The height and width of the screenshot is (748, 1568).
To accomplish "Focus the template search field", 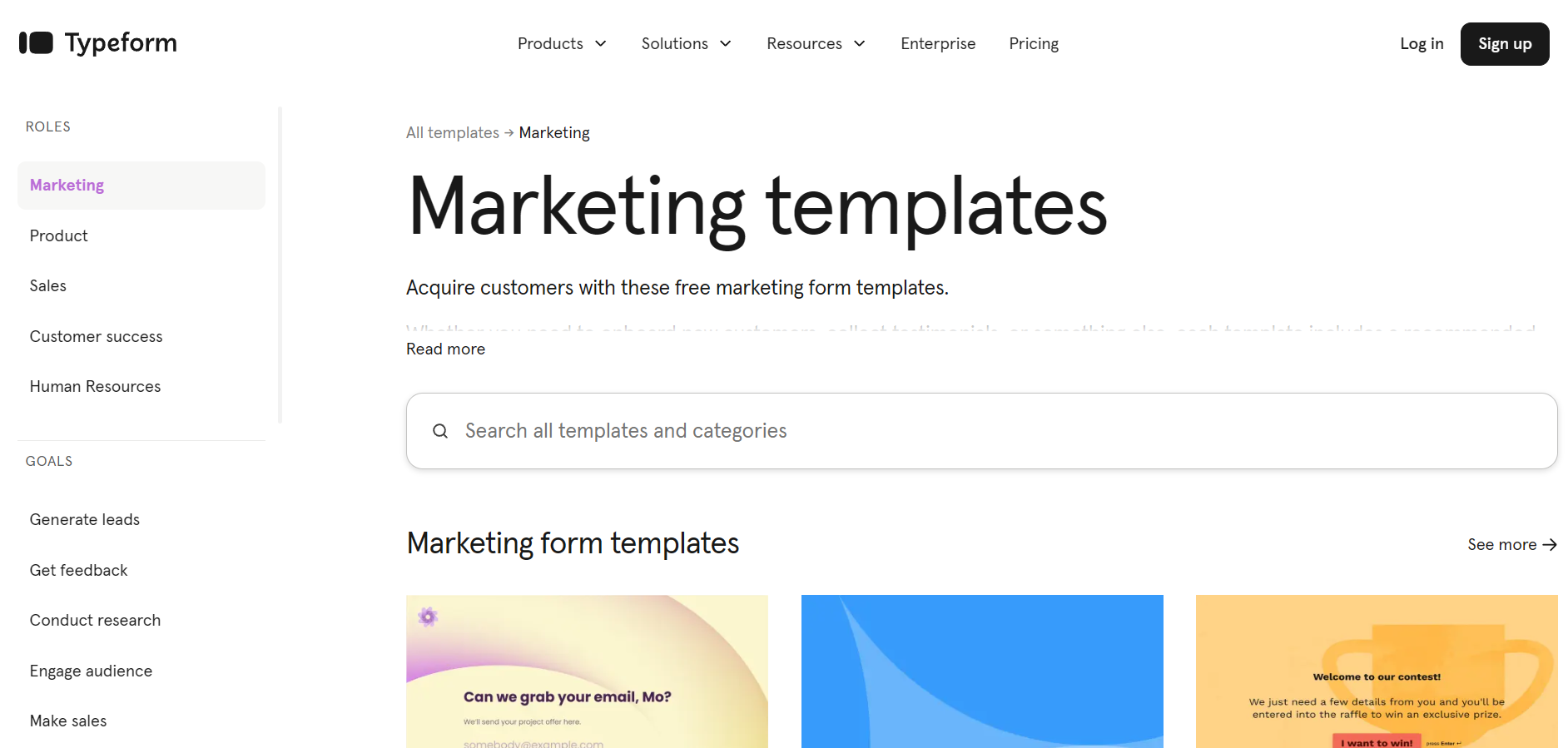I will tap(981, 431).
